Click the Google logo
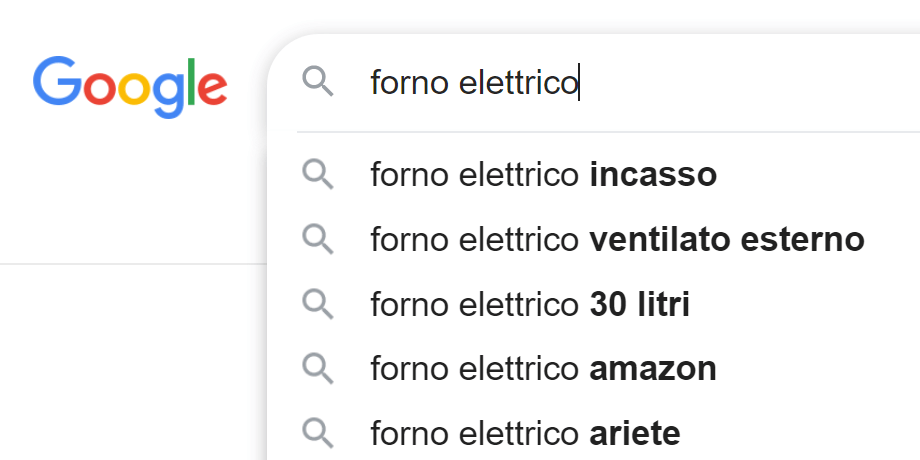This screenshot has height=460, width=920. point(130,87)
